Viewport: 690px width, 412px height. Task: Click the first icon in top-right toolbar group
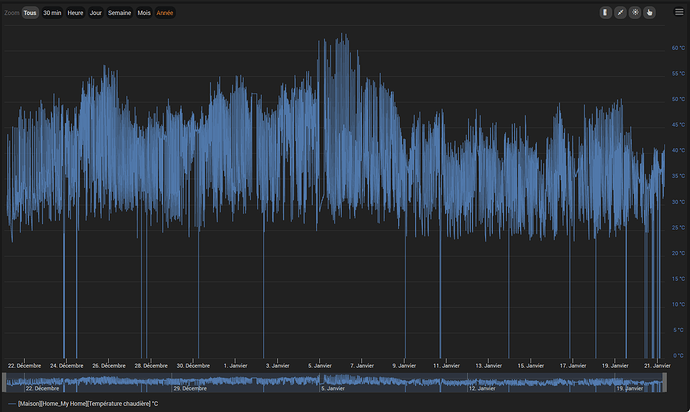pyautogui.click(x=605, y=12)
